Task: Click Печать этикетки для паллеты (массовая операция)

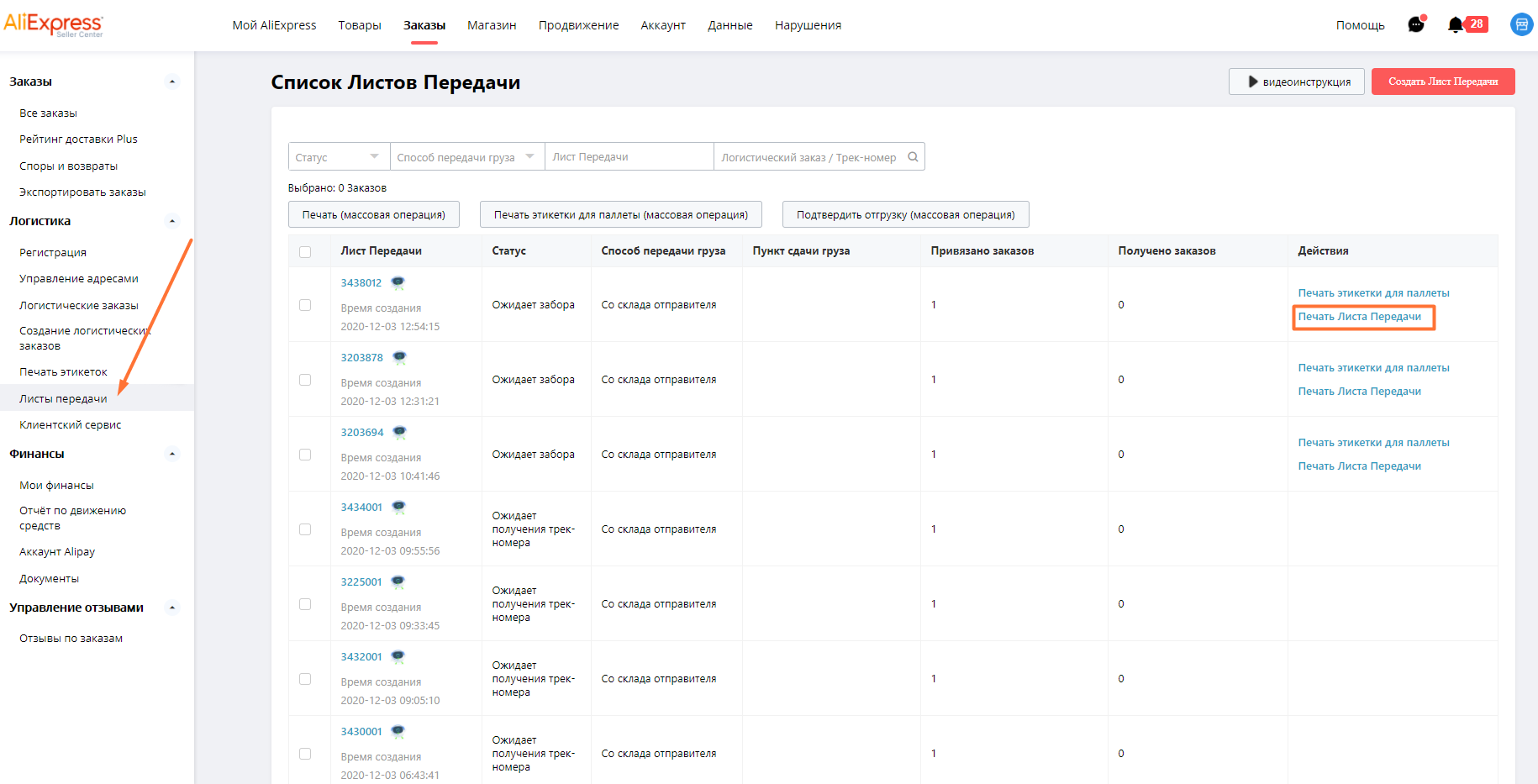Action: (621, 214)
